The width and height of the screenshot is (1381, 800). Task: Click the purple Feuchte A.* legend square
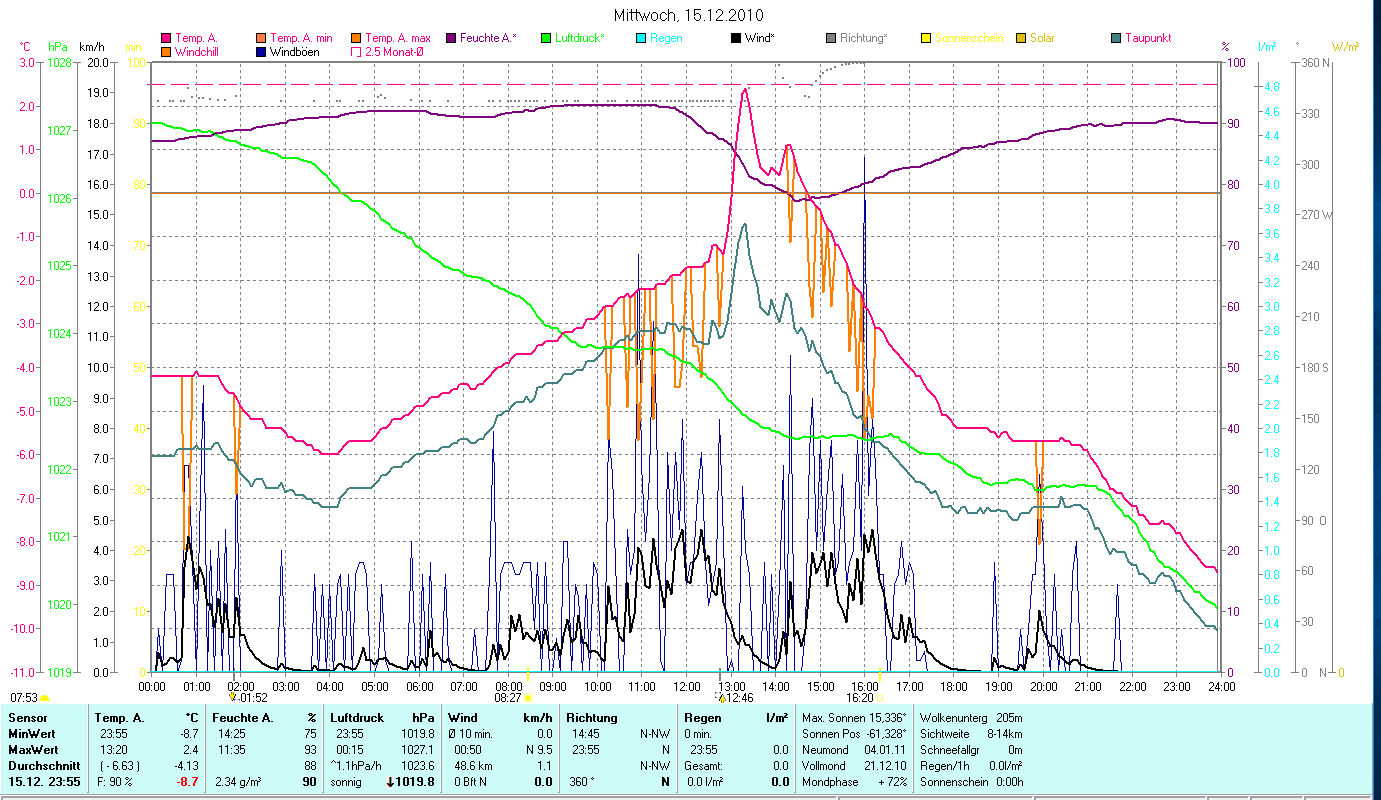(451, 38)
